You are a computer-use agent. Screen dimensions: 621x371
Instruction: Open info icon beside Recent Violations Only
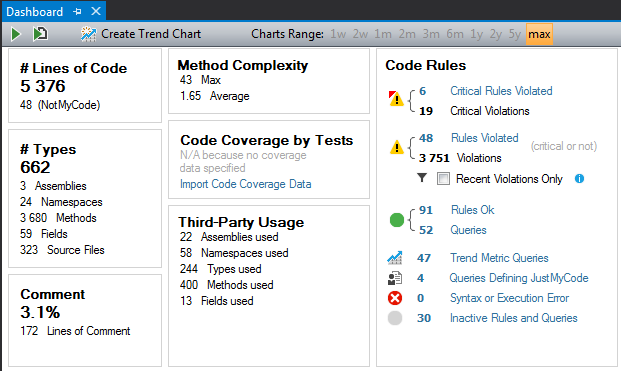pyautogui.click(x=579, y=179)
